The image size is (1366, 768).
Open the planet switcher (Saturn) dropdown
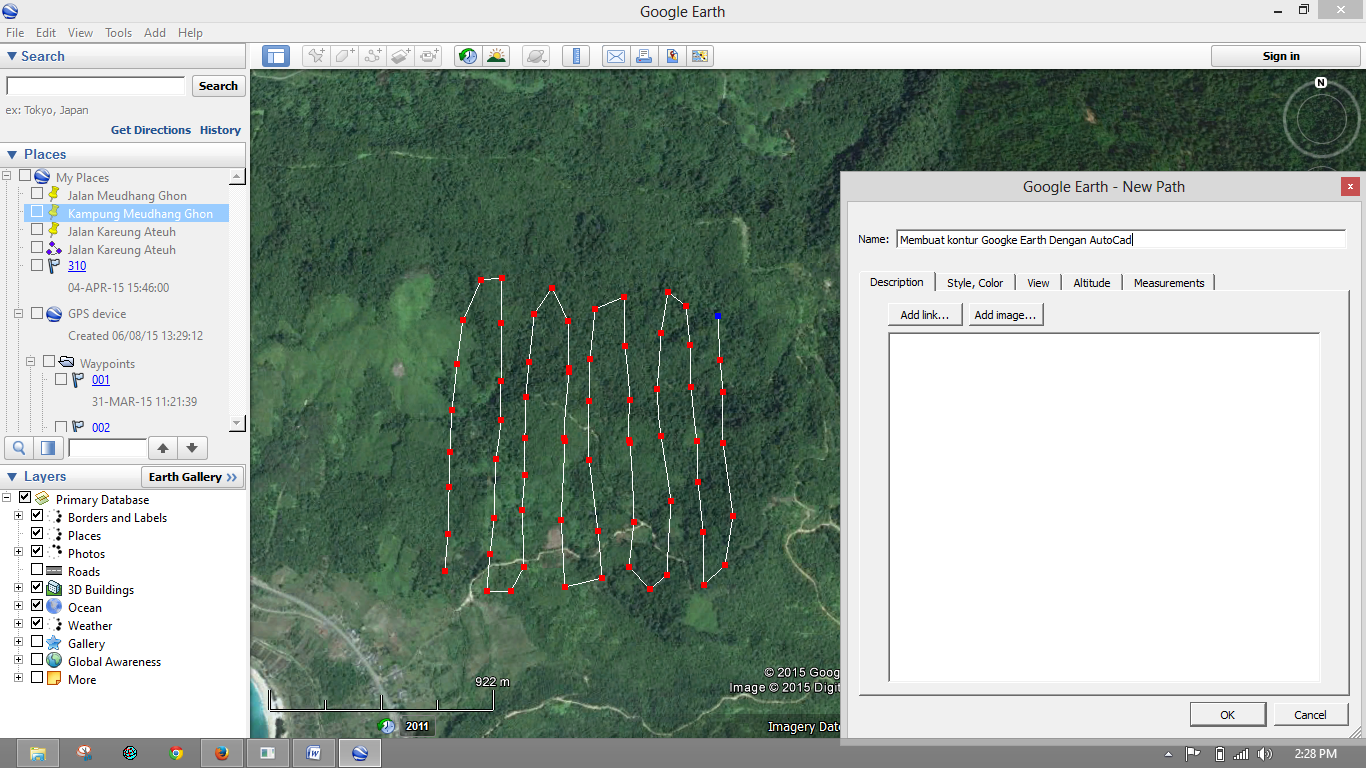click(537, 56)
